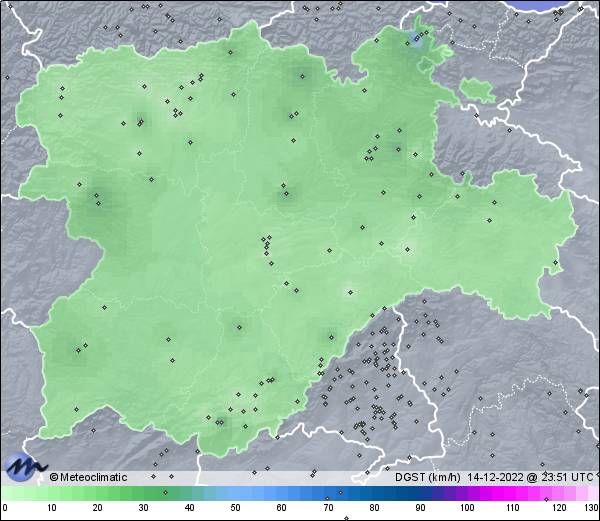The height and width of the screenshot is (521, 600).
Task: Click the 23:51 UTC time text
Action: coord(566,477)
